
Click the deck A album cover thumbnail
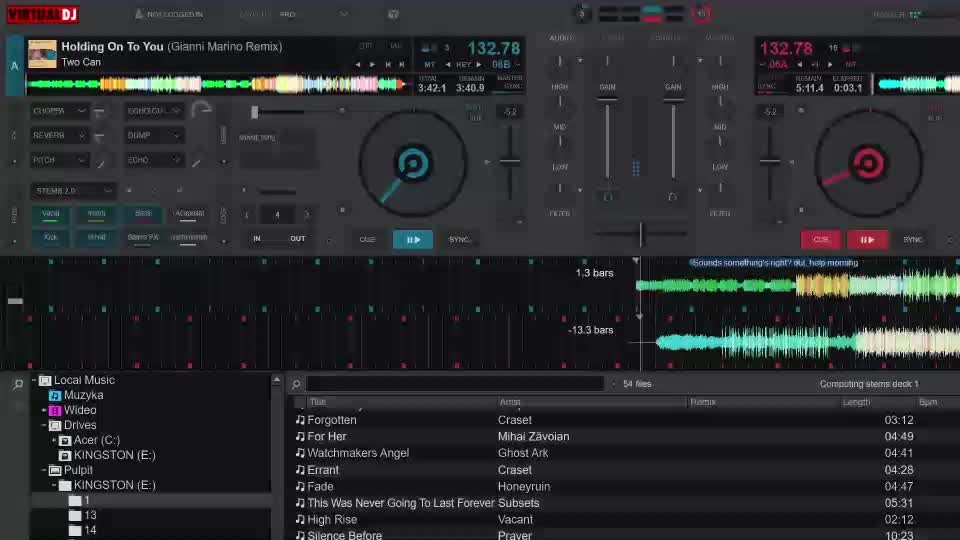[42, 54]
